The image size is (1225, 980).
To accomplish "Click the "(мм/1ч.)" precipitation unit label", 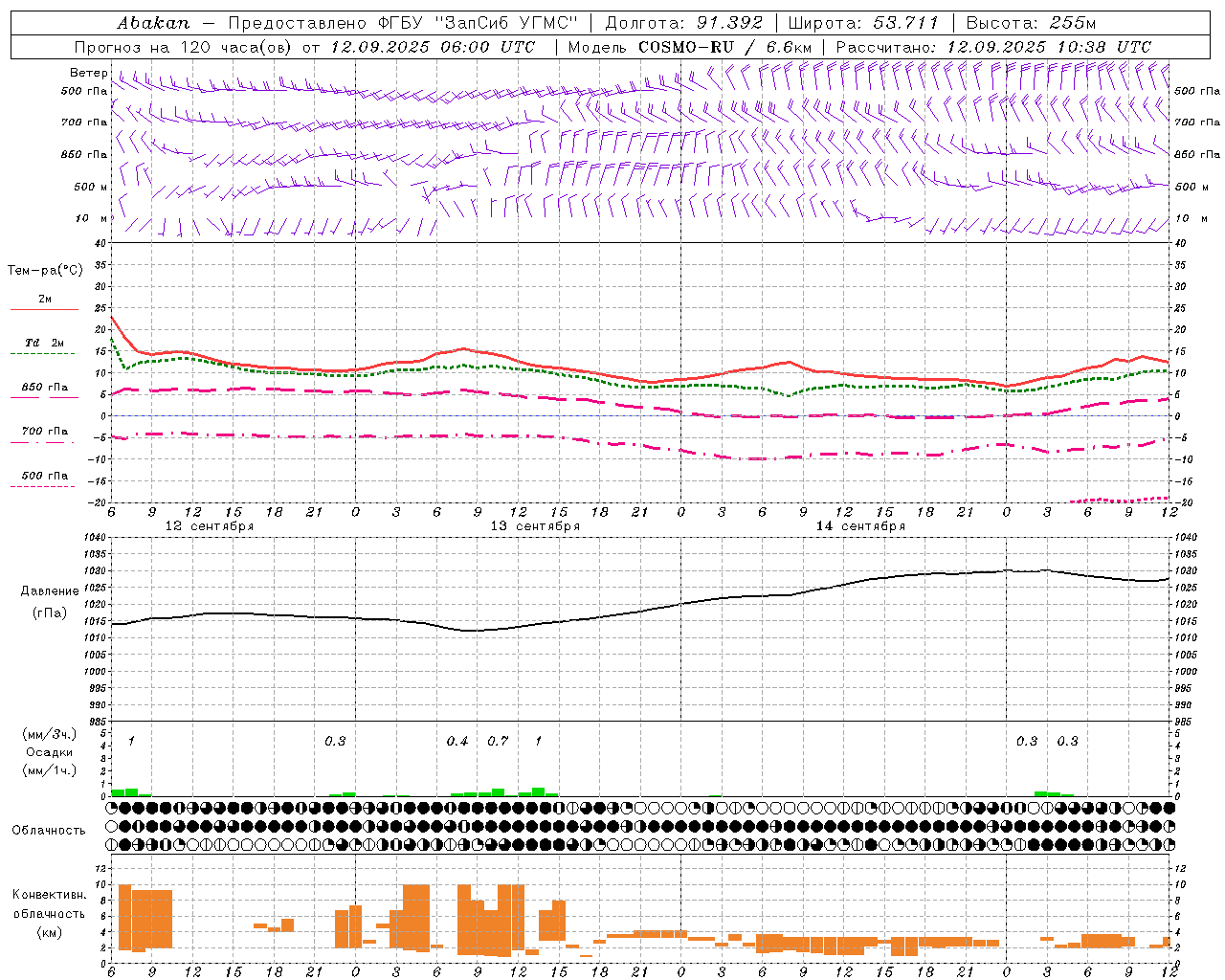I will point(50,770).
